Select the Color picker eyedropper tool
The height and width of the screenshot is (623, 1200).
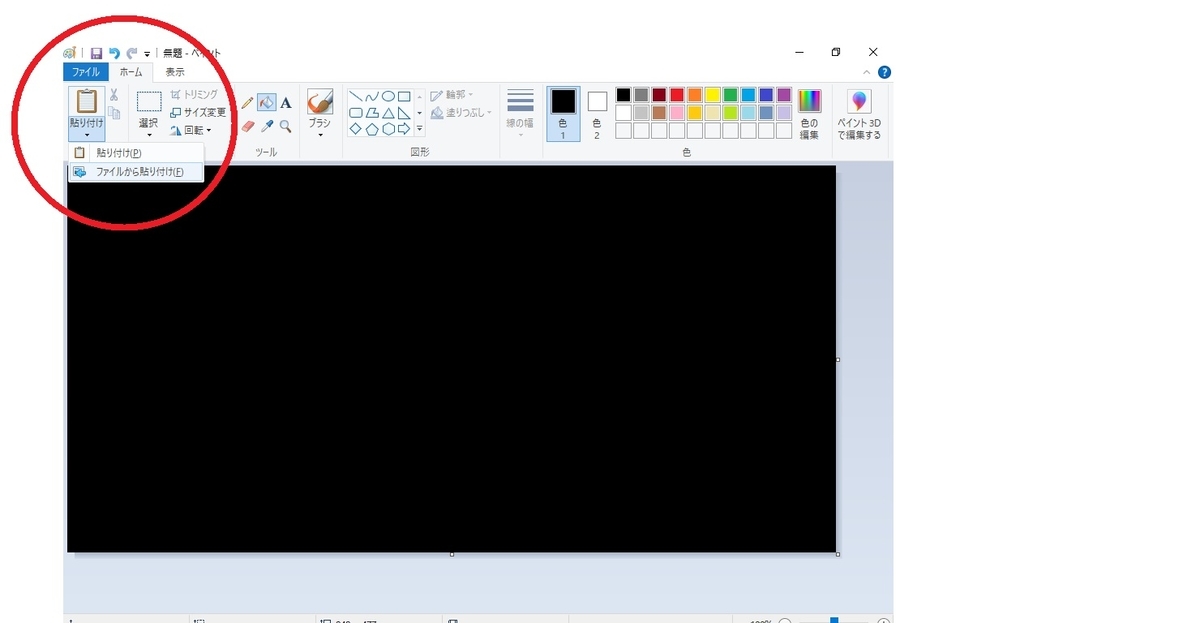[x=267, y=126]
